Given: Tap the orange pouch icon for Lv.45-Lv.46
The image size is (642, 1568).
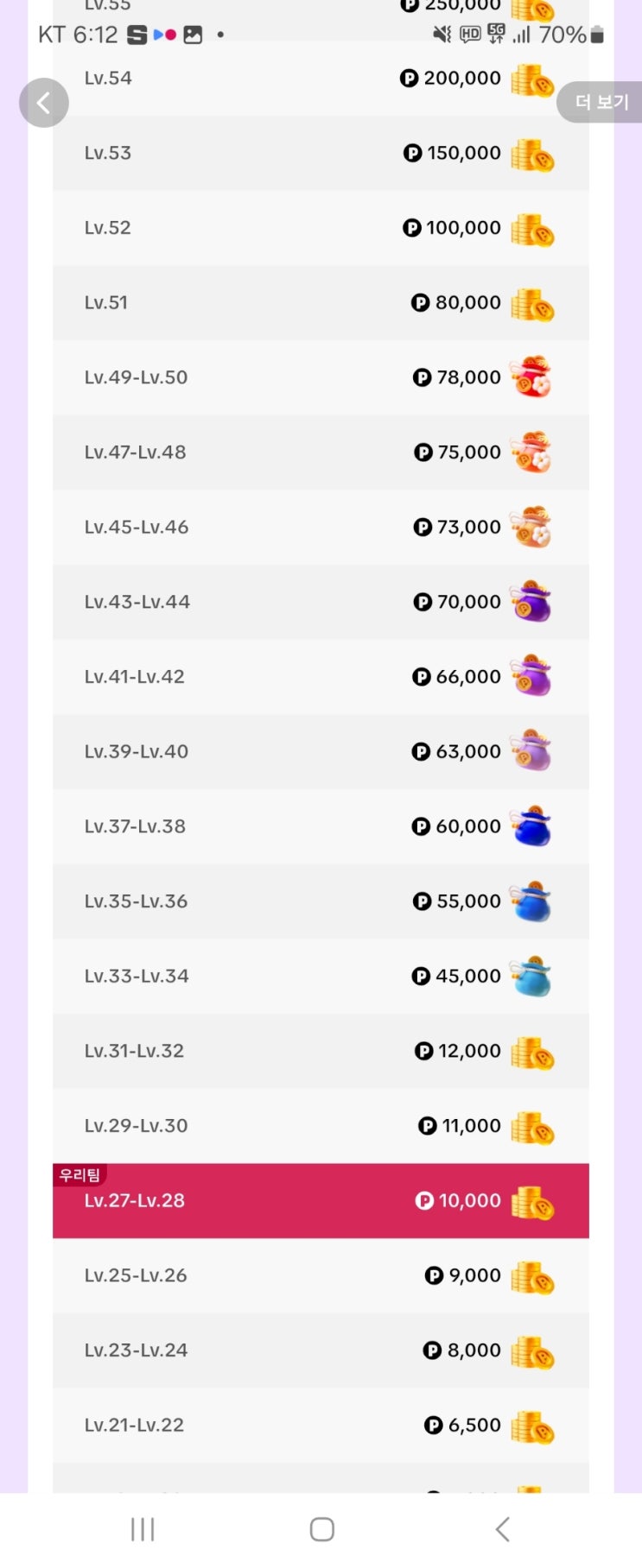Looking at the screenshot, I should point(531,527).
